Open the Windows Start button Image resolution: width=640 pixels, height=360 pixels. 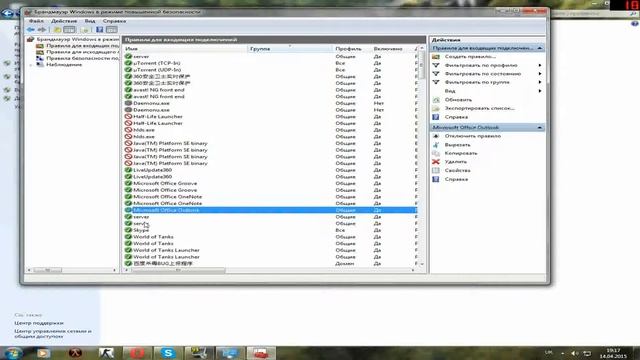[x=13, y=353]
